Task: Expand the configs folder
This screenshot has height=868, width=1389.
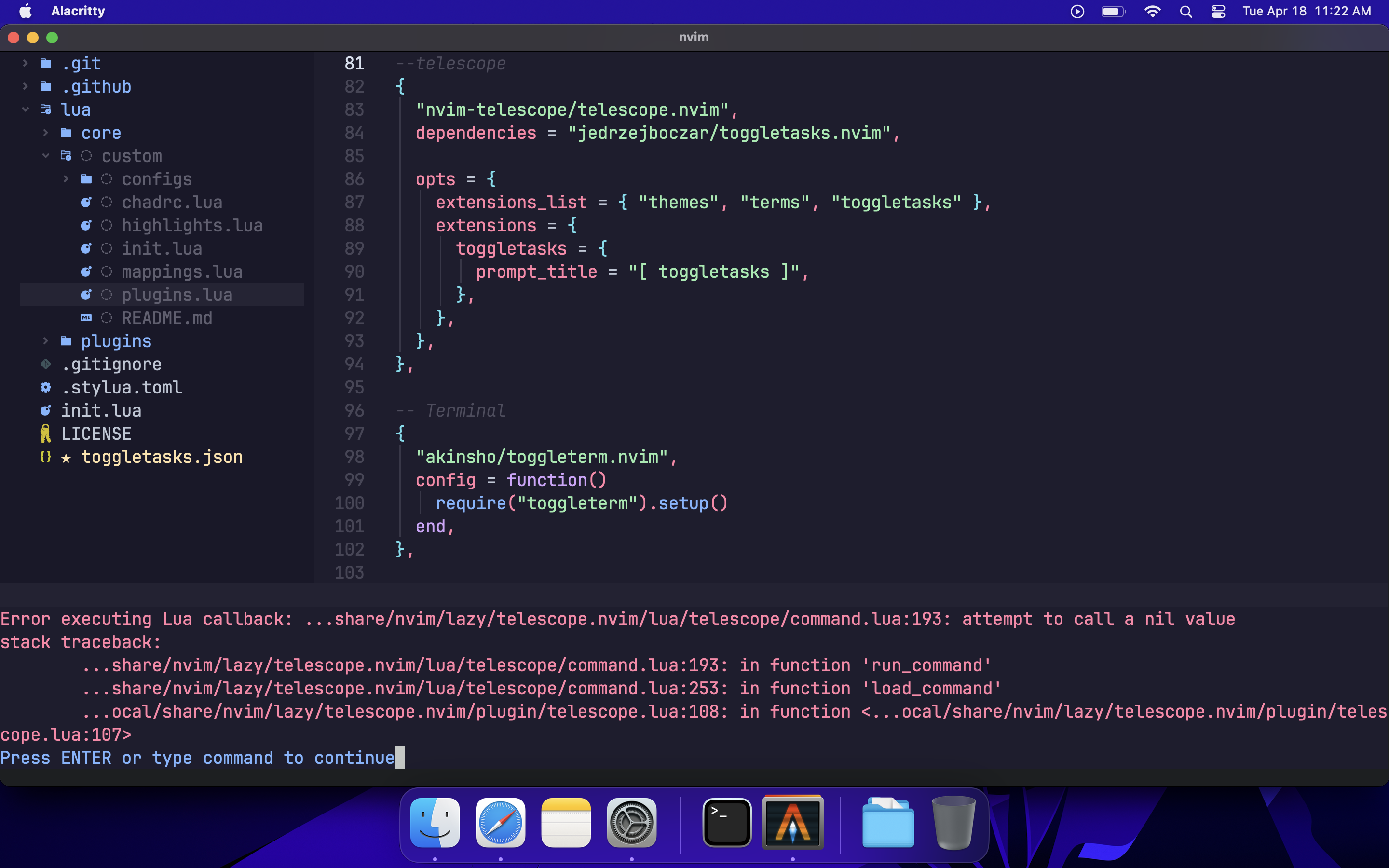Action: click(x=66, y=178)
